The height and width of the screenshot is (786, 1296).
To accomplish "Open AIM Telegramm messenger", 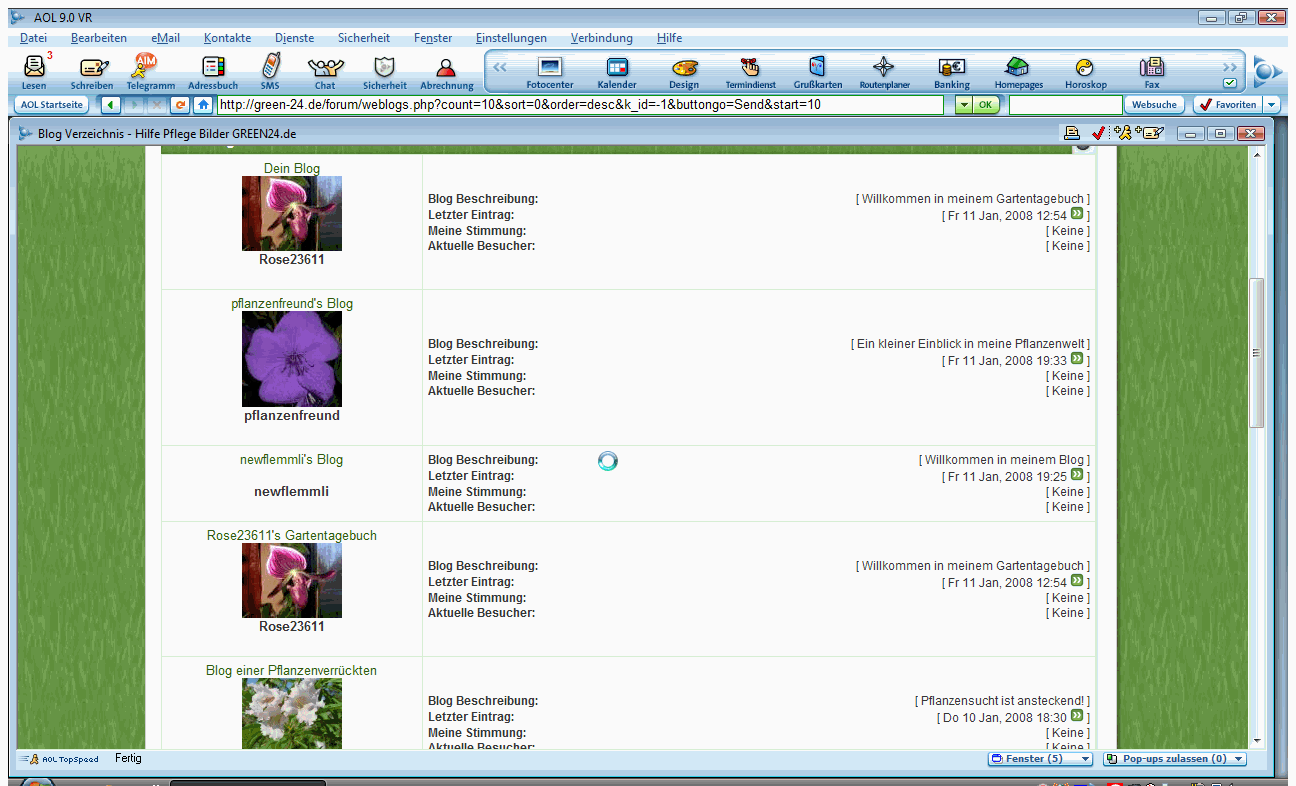I will point(150,73).
